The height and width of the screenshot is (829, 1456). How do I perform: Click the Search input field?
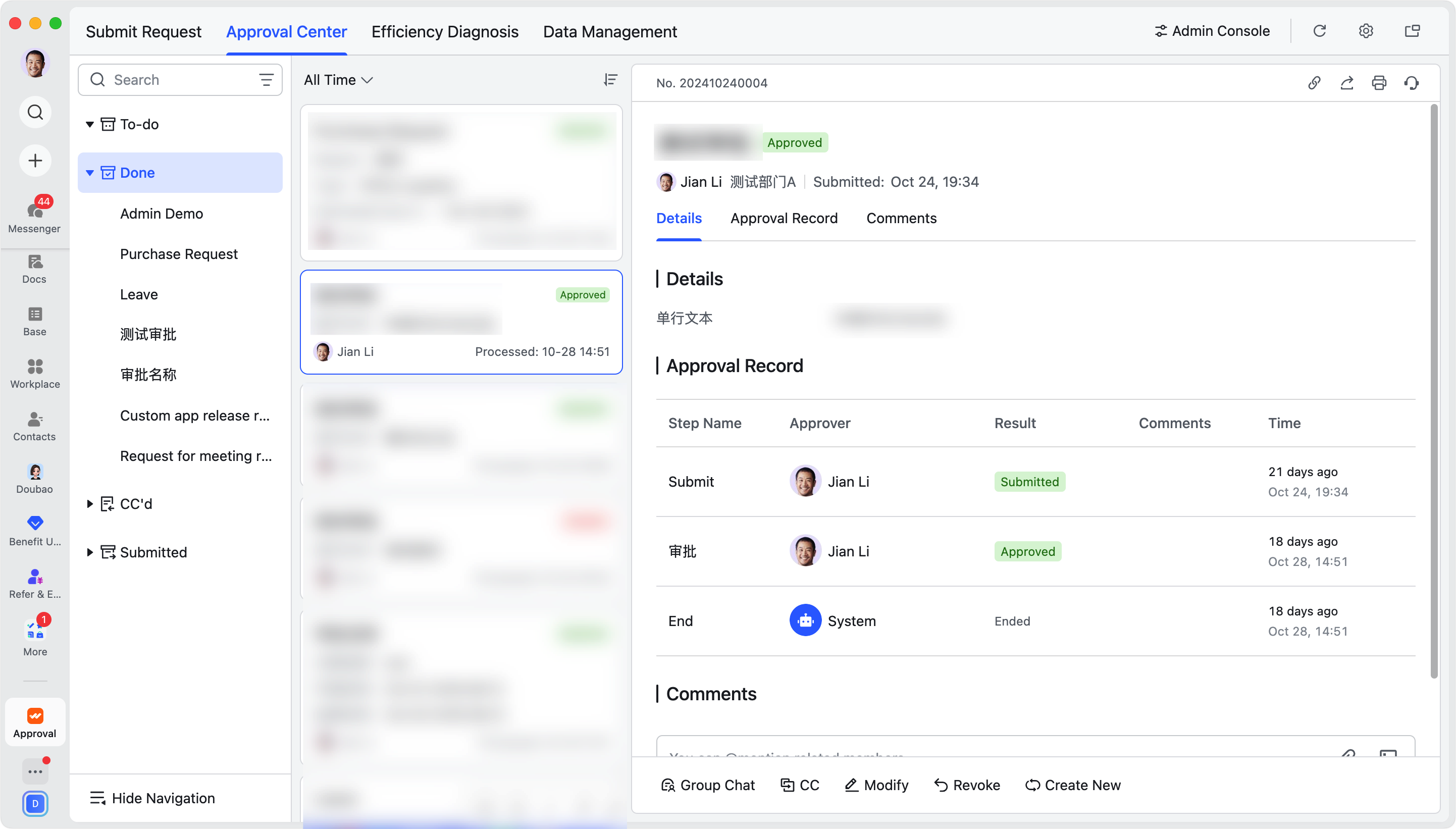tap(180, 80)
